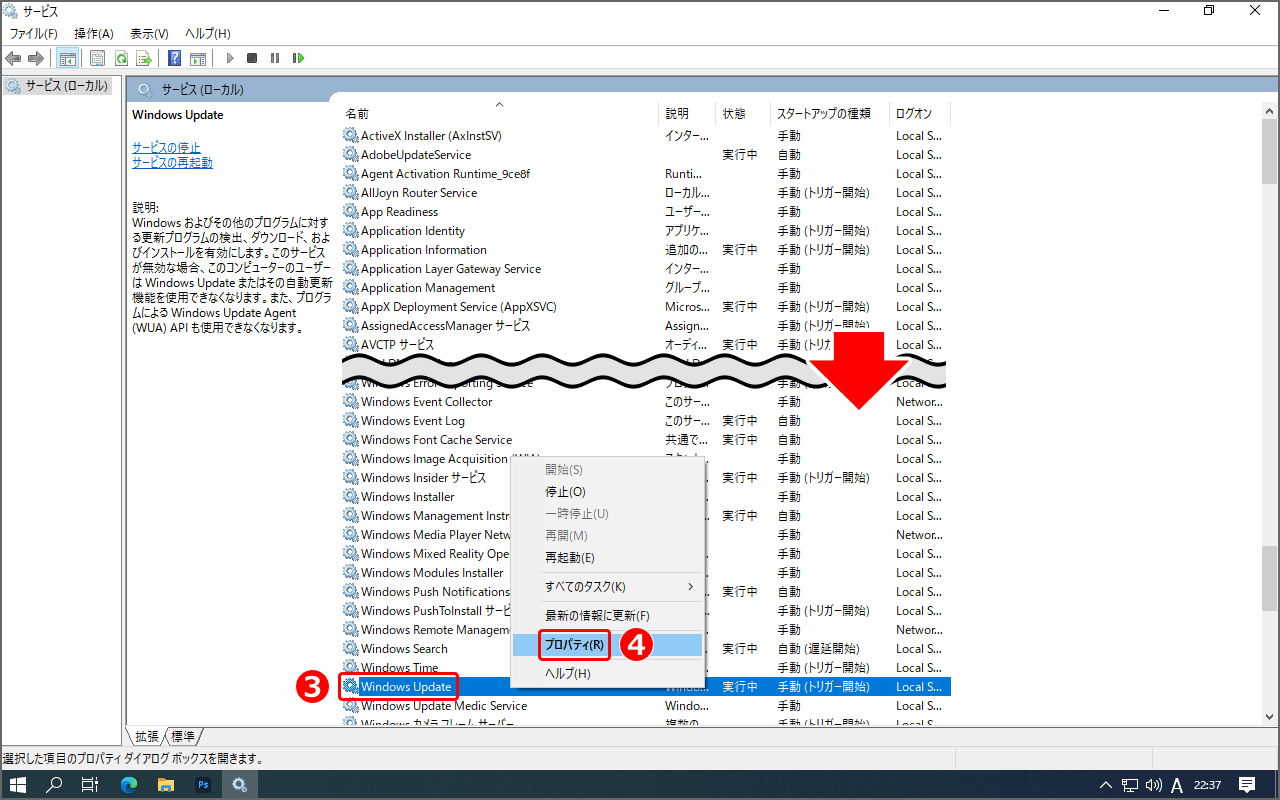Choose 停止(O) in context menu
Screen dimensions: 1280x800
click(608, 492)
